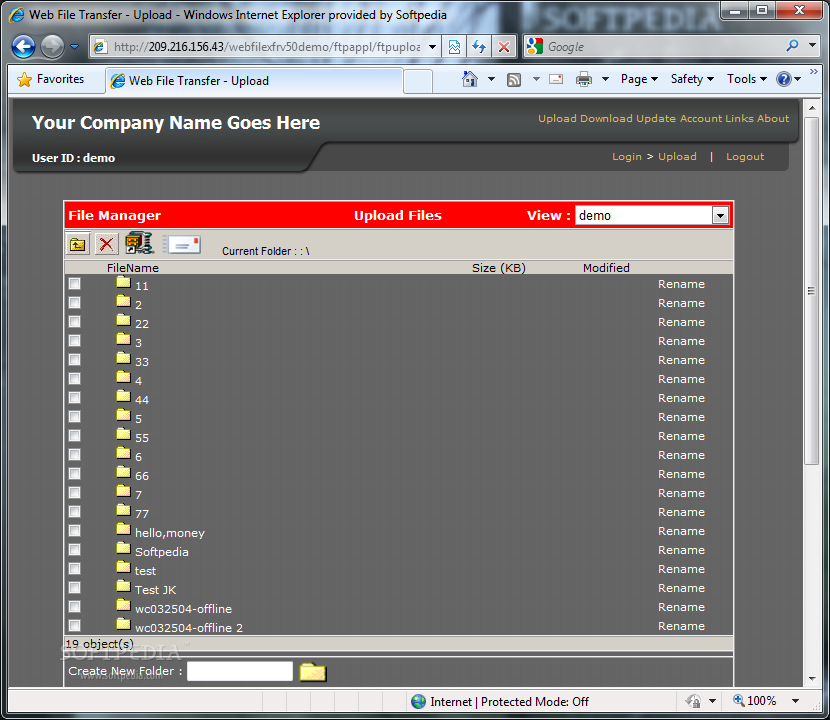Open the Page menu dropdown
This screenshot has height=720, width=830.
[639, 79]
